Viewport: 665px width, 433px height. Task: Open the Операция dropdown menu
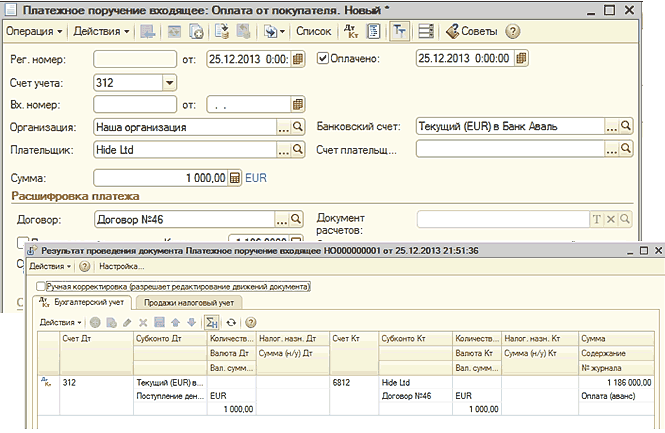pos(33,31)
